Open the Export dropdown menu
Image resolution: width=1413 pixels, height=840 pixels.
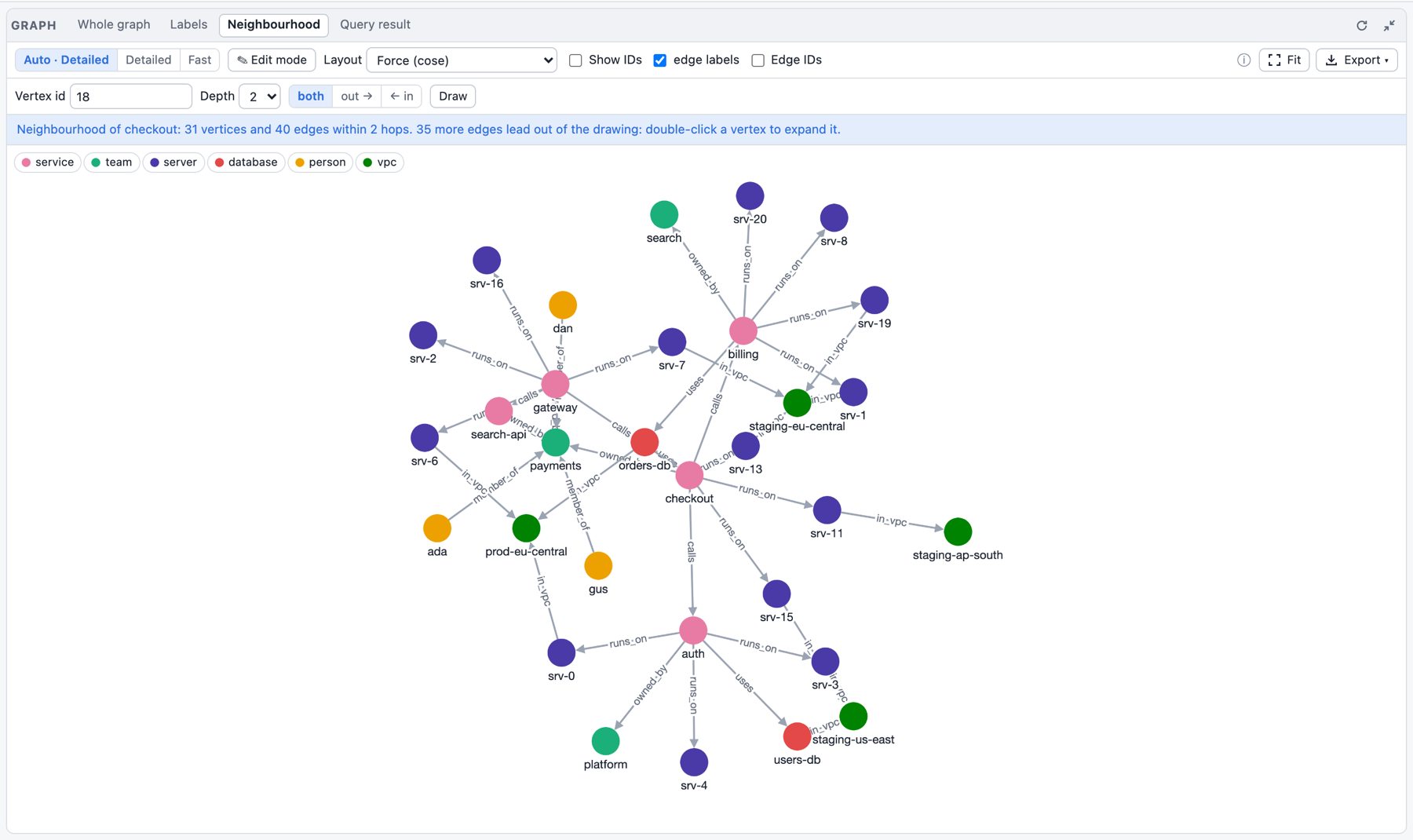click(1356, 60)
